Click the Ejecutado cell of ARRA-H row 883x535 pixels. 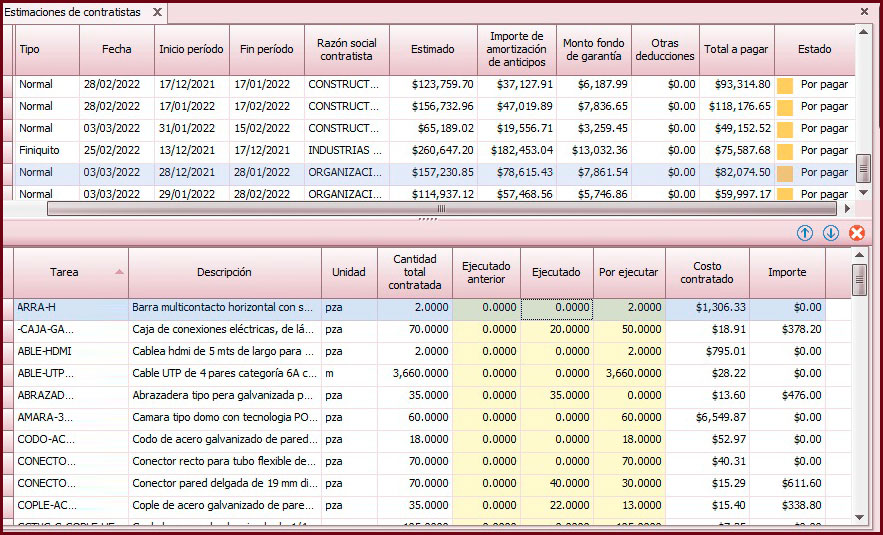(556, 308)
